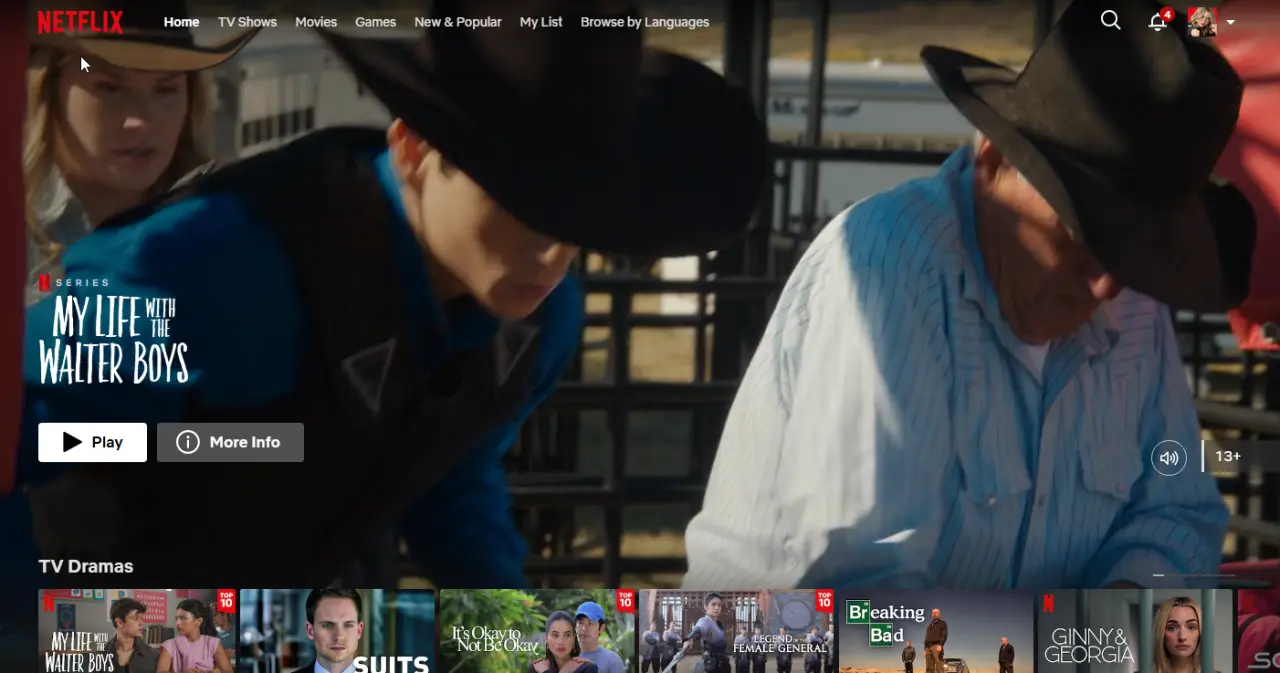Viewport: 1280px width, 673px height.
Task: Click the Netflix logo
Action: pos(80,22)
